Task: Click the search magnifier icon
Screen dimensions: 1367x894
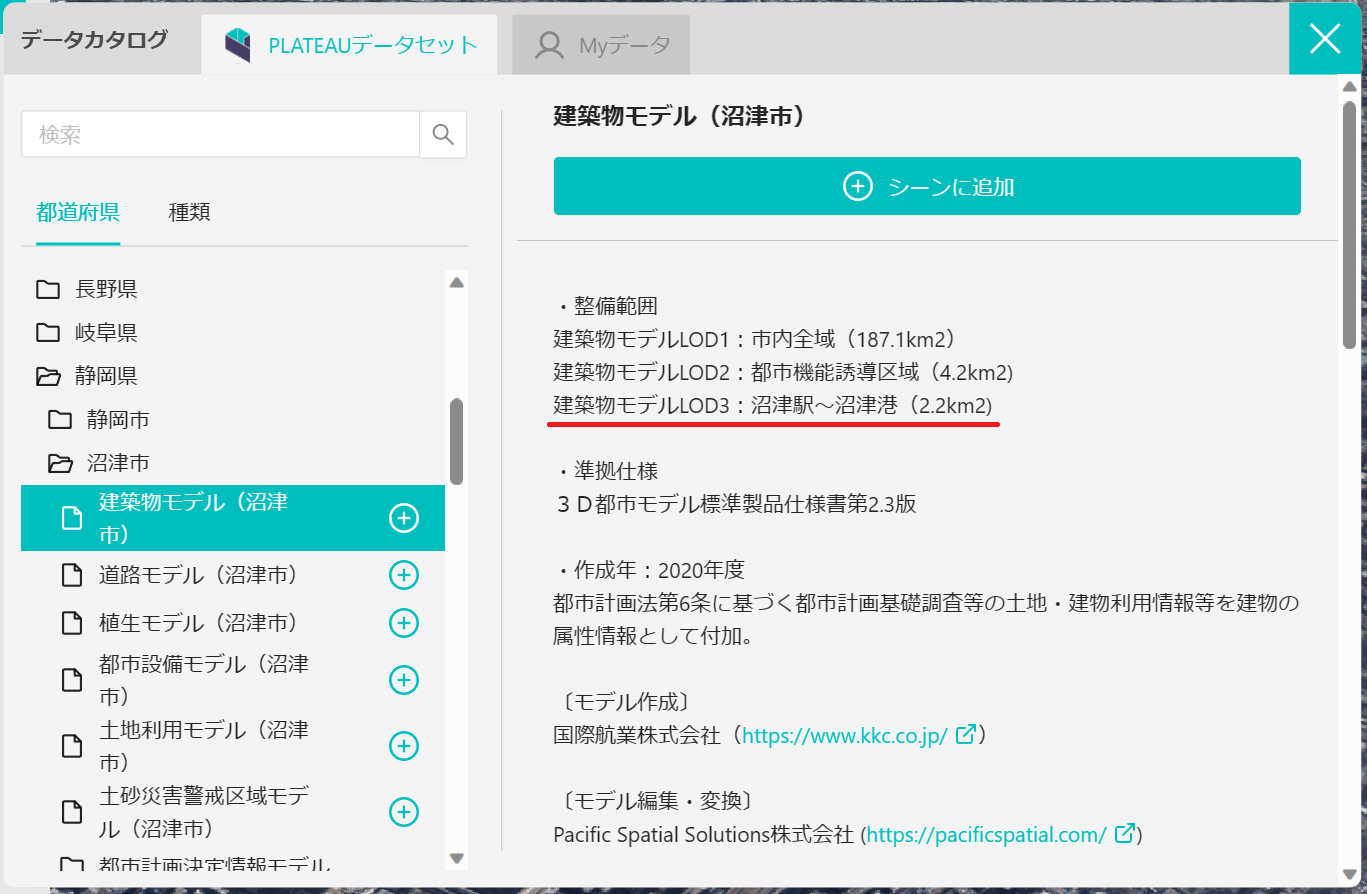Action: (x=443, y=134)
